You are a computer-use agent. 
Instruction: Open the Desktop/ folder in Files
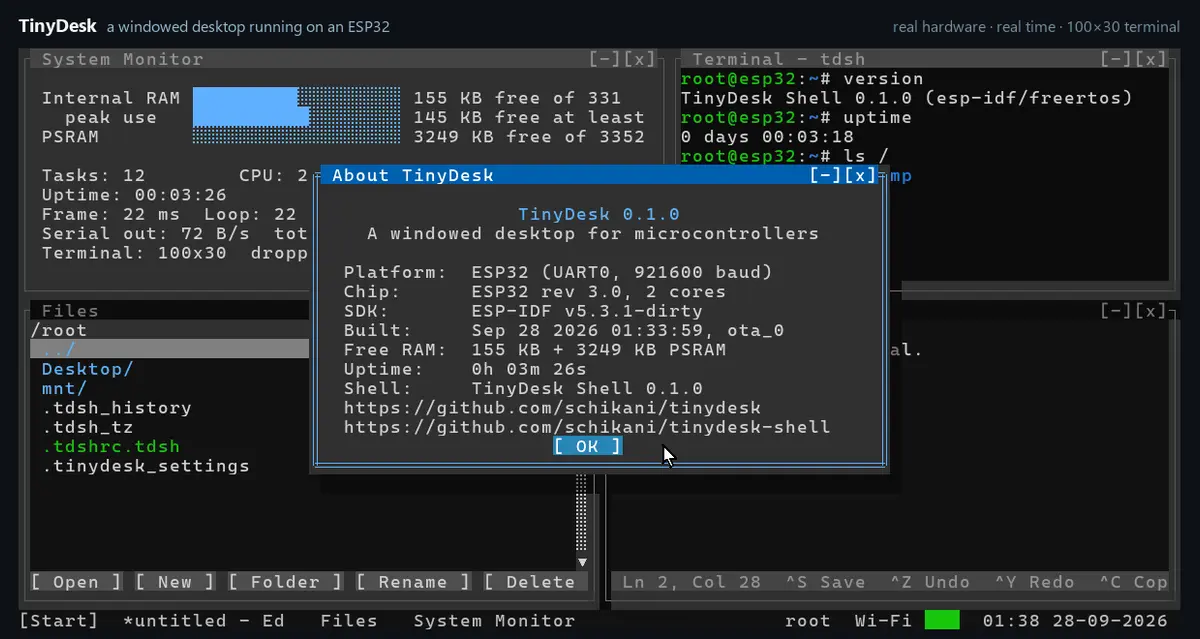88,369
